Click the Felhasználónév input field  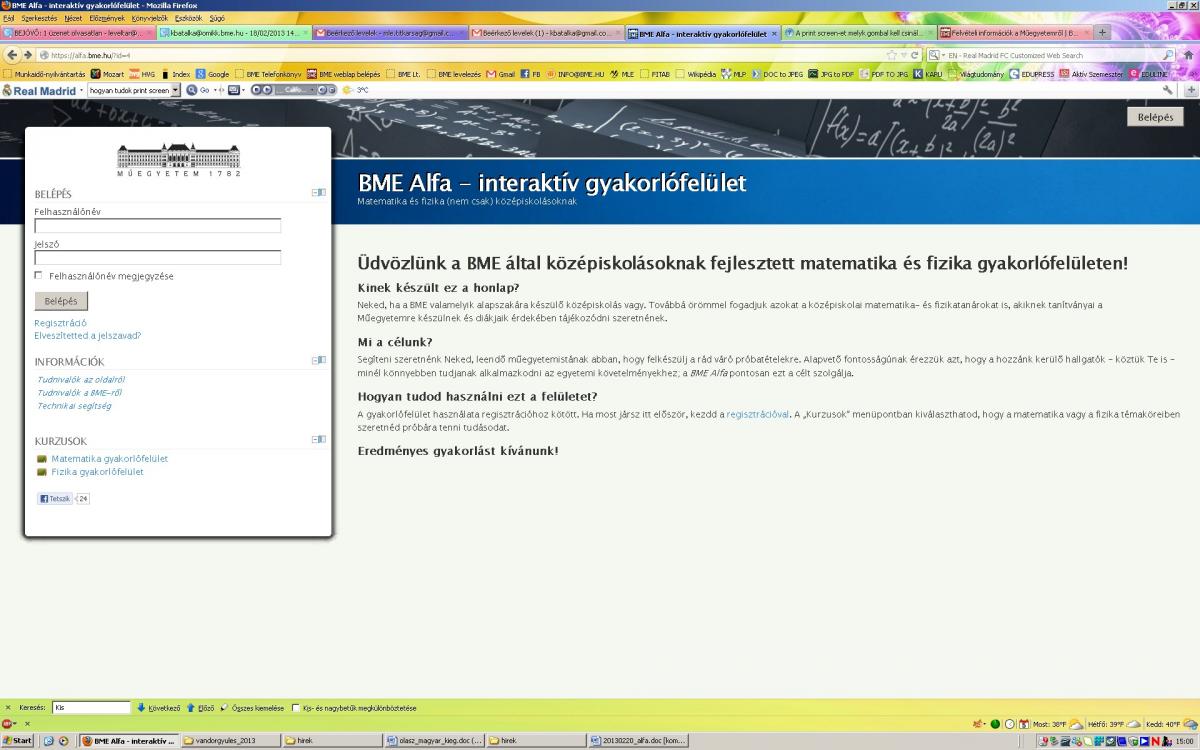point(158,226)
